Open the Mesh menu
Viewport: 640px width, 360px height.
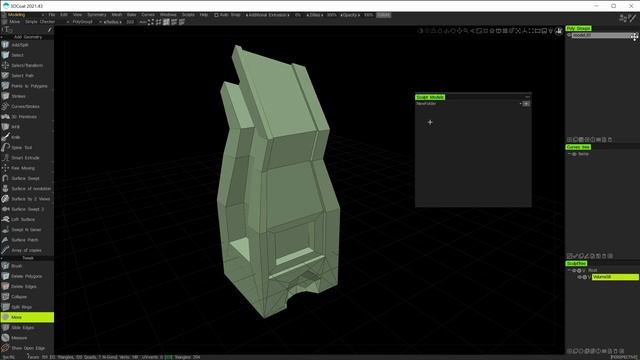tap(117, 15)
